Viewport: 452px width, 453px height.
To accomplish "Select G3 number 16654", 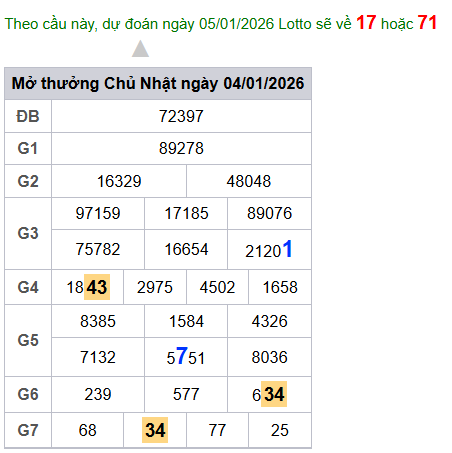I will [x=186, y=249].
